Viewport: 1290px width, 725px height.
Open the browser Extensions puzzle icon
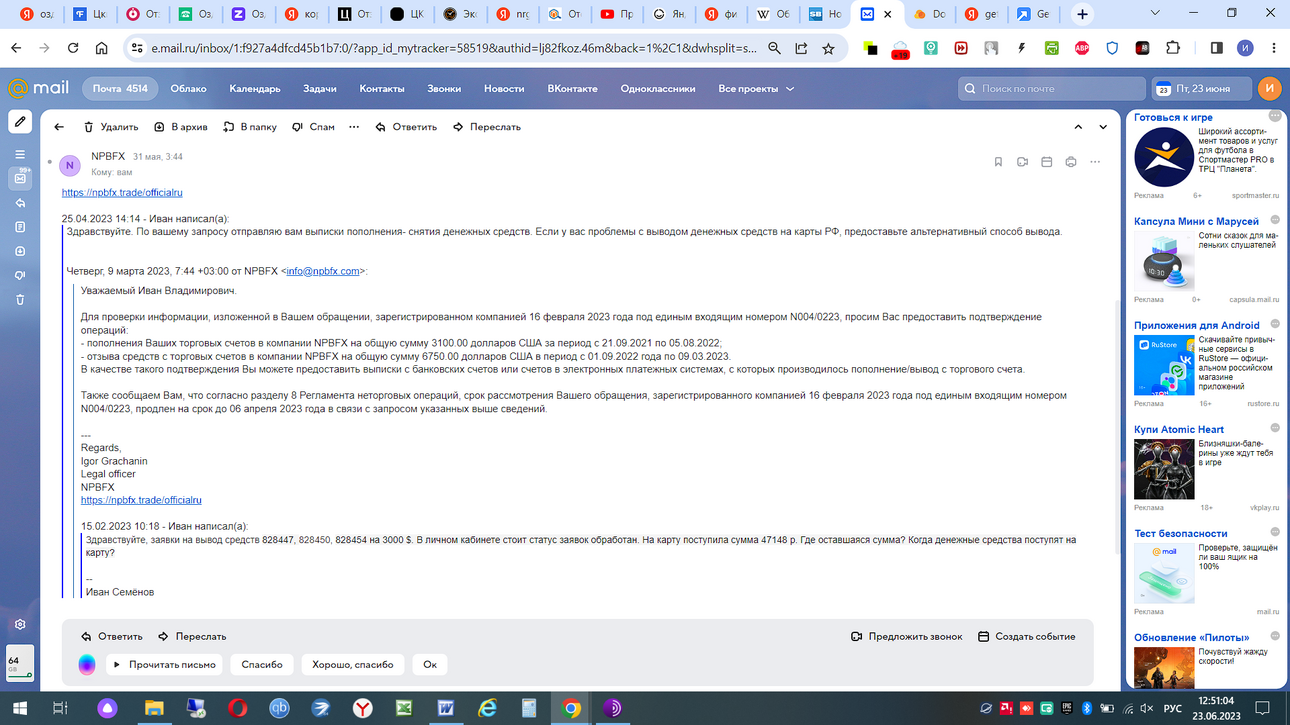[x=1173, y=47]
